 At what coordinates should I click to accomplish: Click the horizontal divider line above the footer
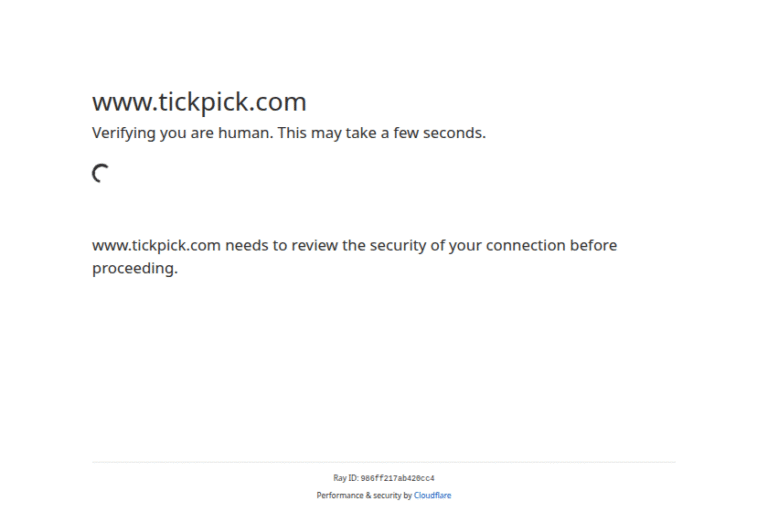click(383, 462)
